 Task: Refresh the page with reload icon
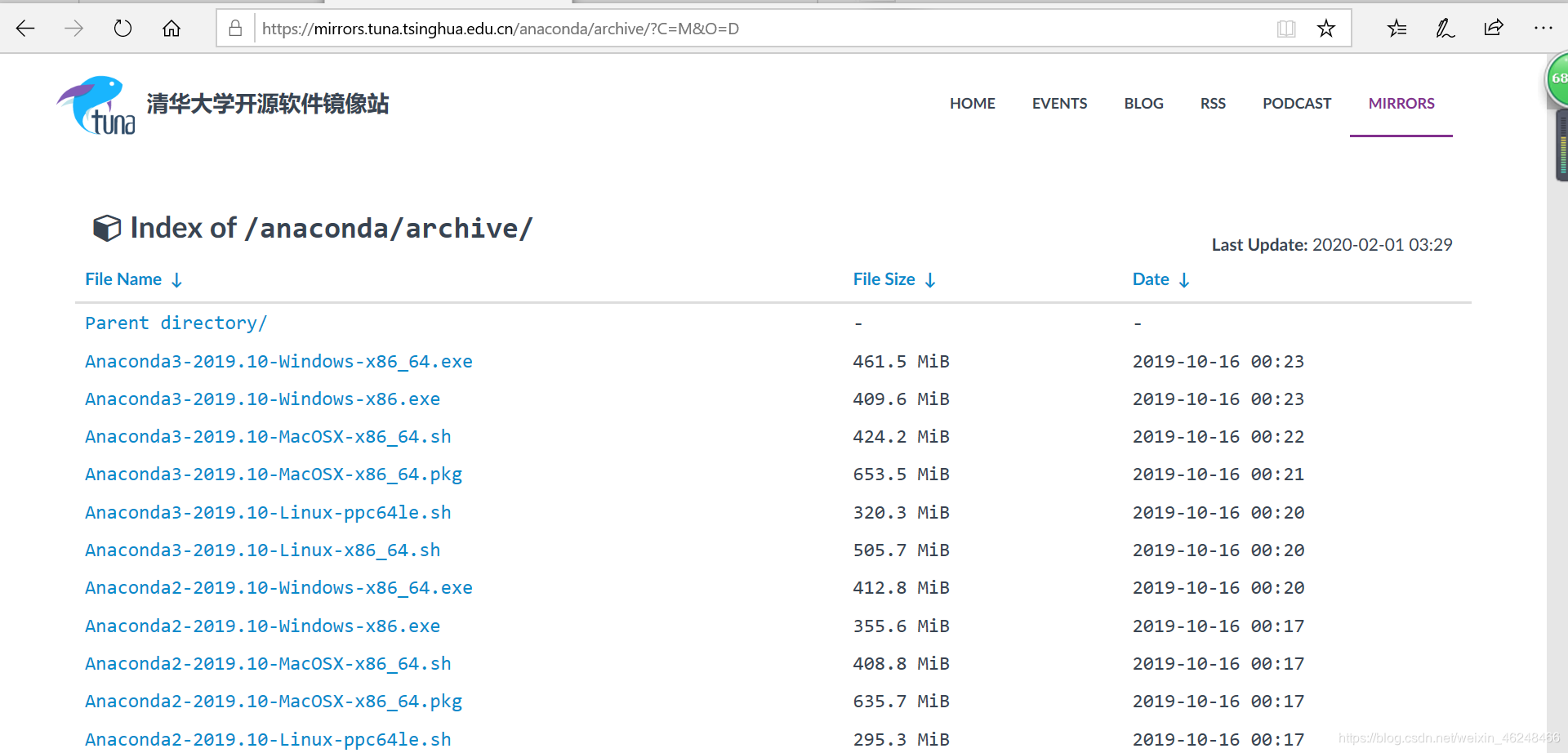click(x=122, y=29)
